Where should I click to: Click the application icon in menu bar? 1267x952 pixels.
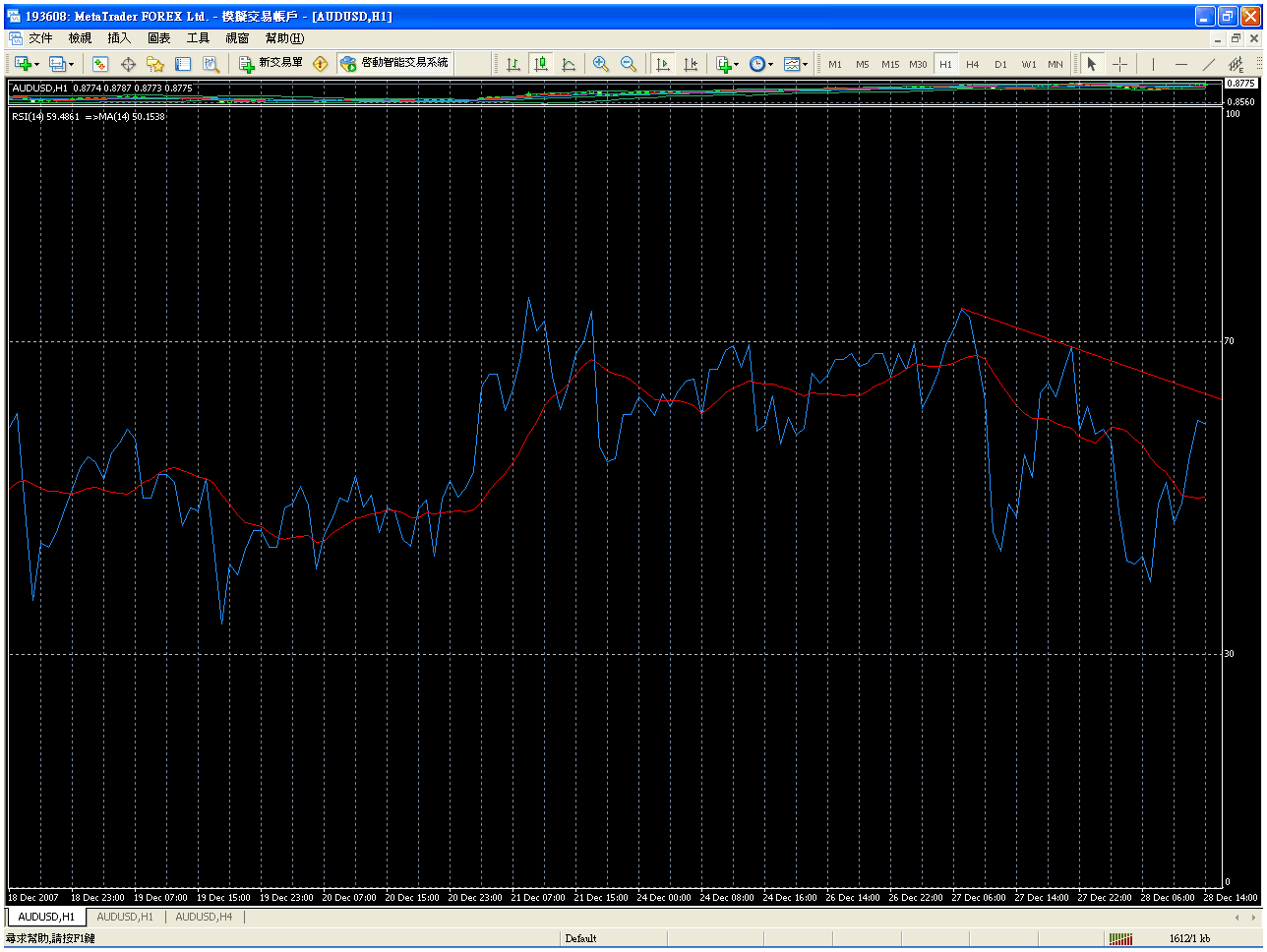coord(17,38)
